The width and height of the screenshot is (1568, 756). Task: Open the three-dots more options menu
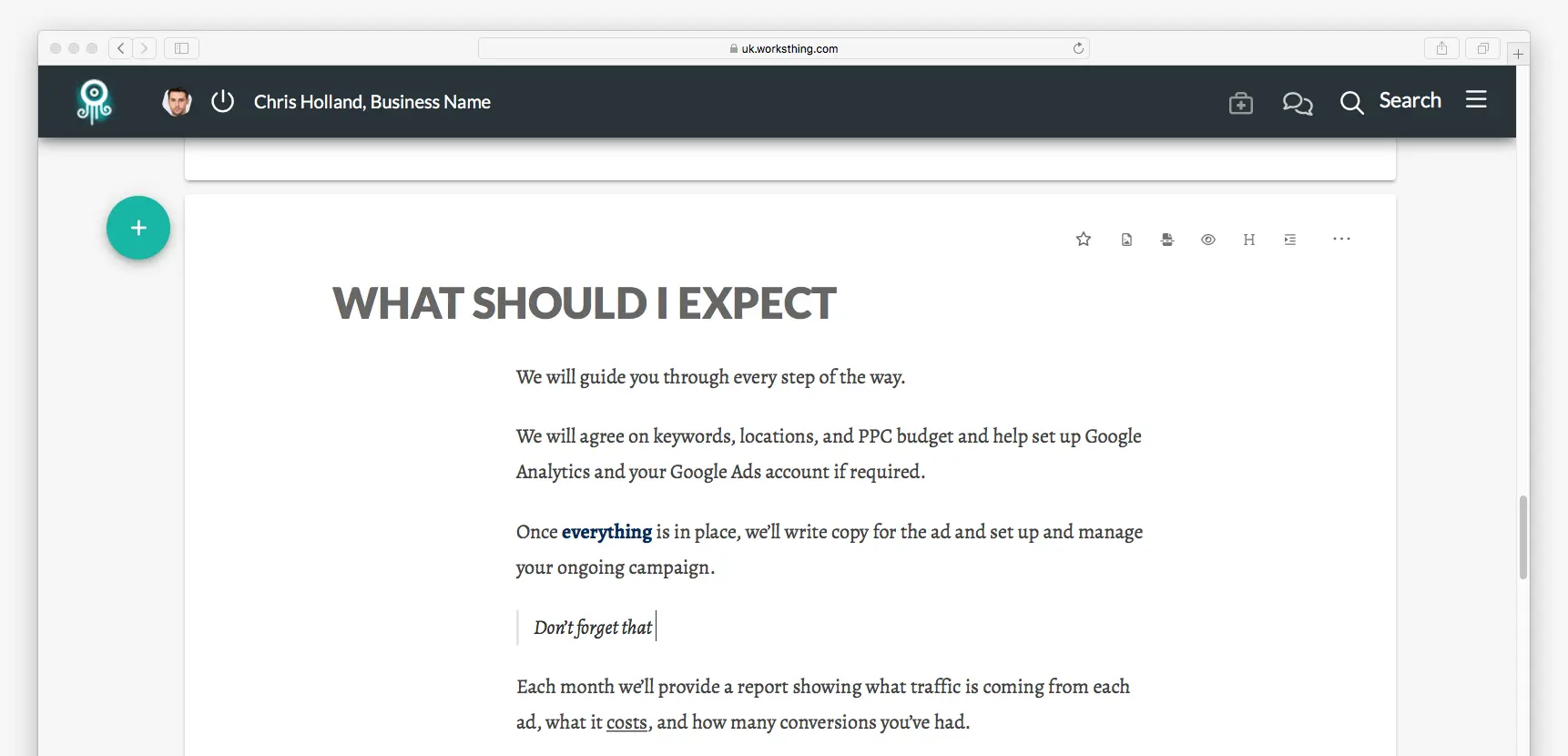pyautogui.click(x=1341, y=239)
